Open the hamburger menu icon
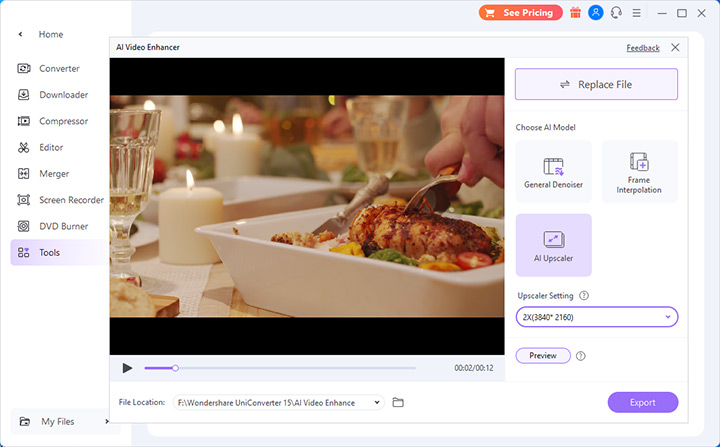Image resolution: width=720 pixels, height=447 pixels. pos(636,13)
